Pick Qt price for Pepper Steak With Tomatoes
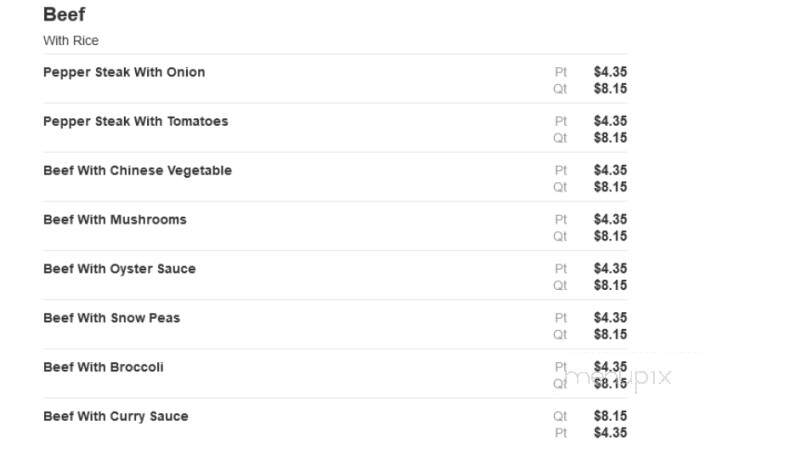 coord(610,138)
